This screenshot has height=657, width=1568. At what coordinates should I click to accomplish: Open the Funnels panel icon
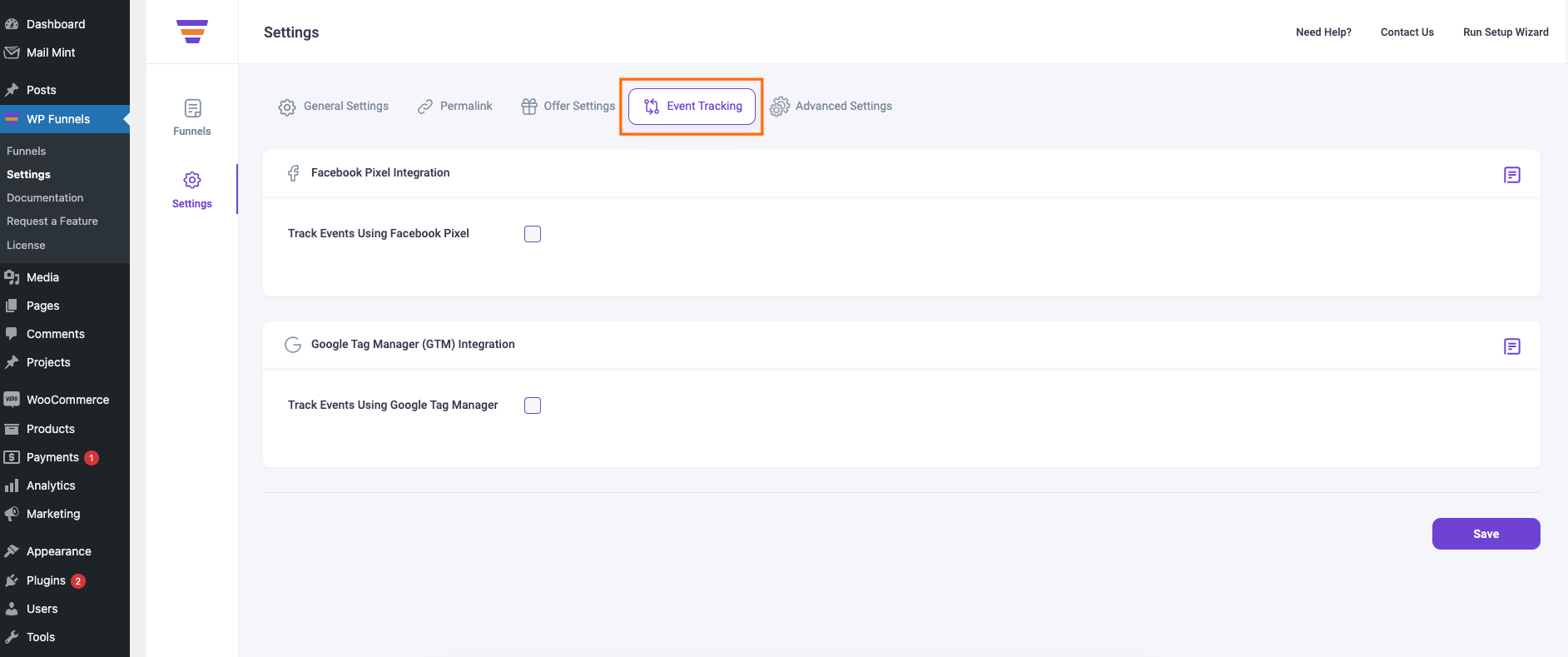pos(192,108)
